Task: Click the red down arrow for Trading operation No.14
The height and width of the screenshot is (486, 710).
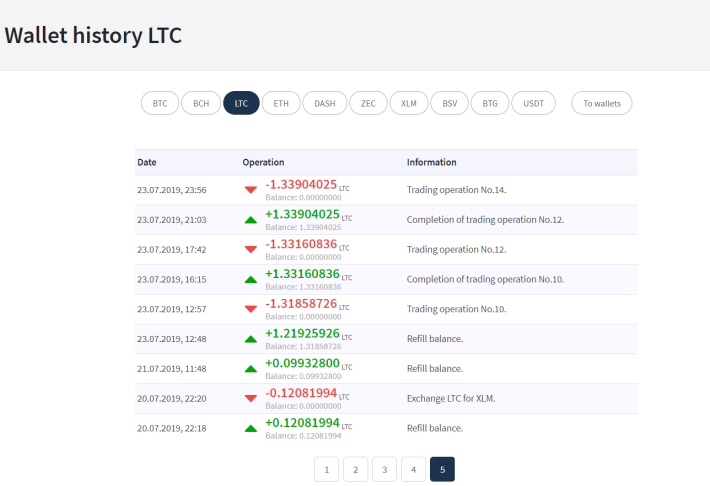Action: click(250, 190)
